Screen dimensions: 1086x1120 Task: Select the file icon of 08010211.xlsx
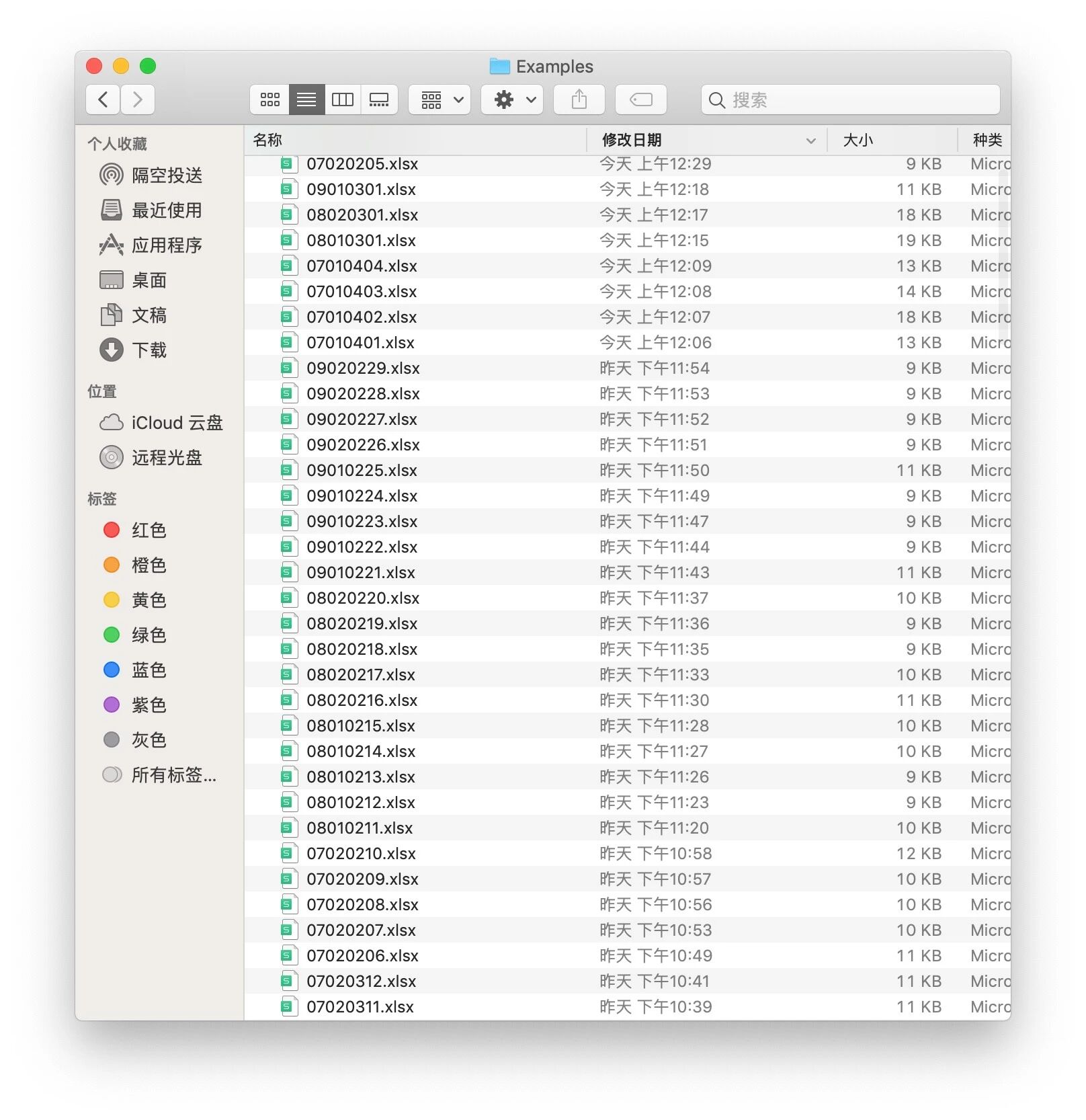click(x=289, y=828)
